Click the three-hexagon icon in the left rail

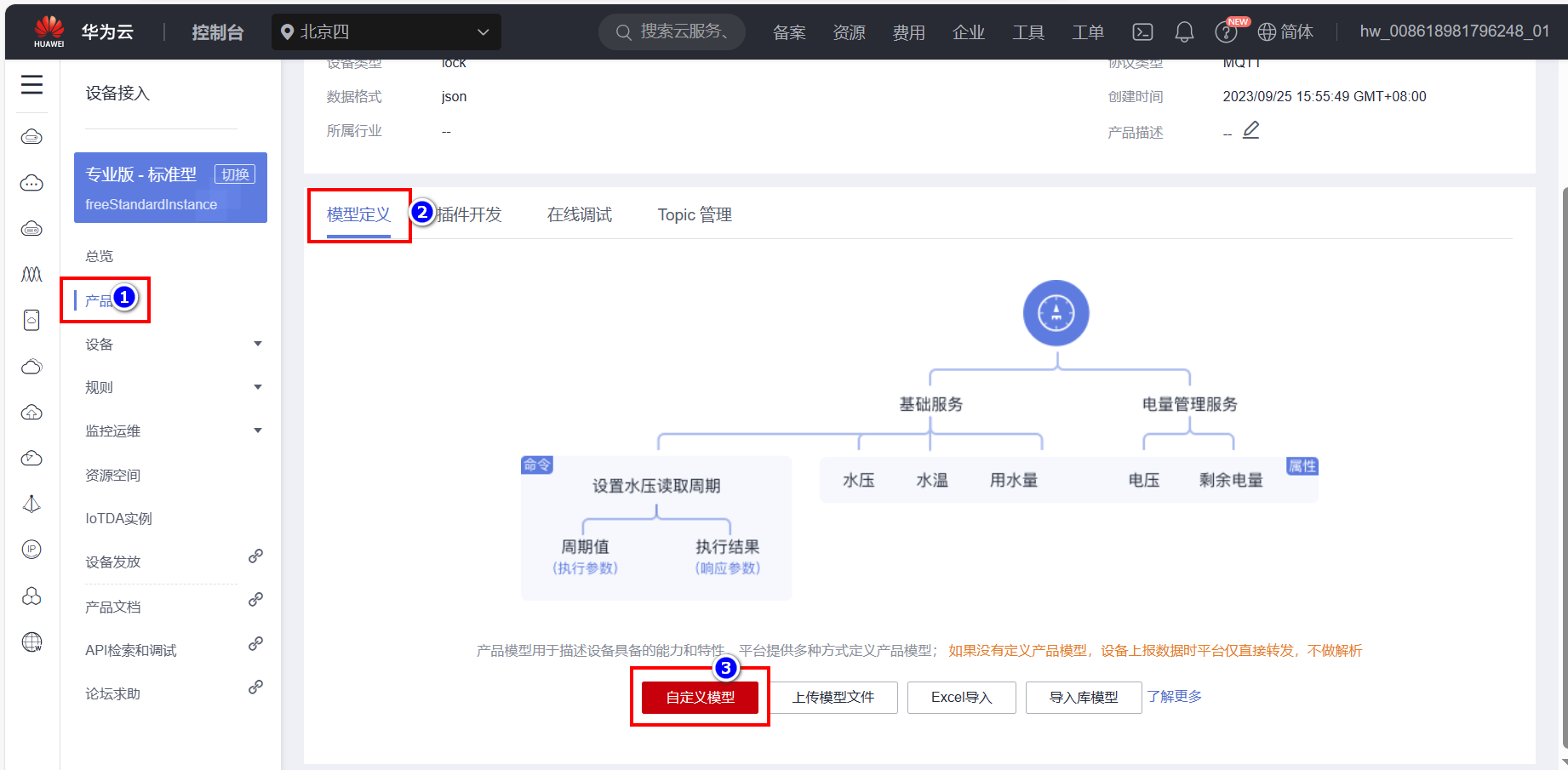[31, 596]
